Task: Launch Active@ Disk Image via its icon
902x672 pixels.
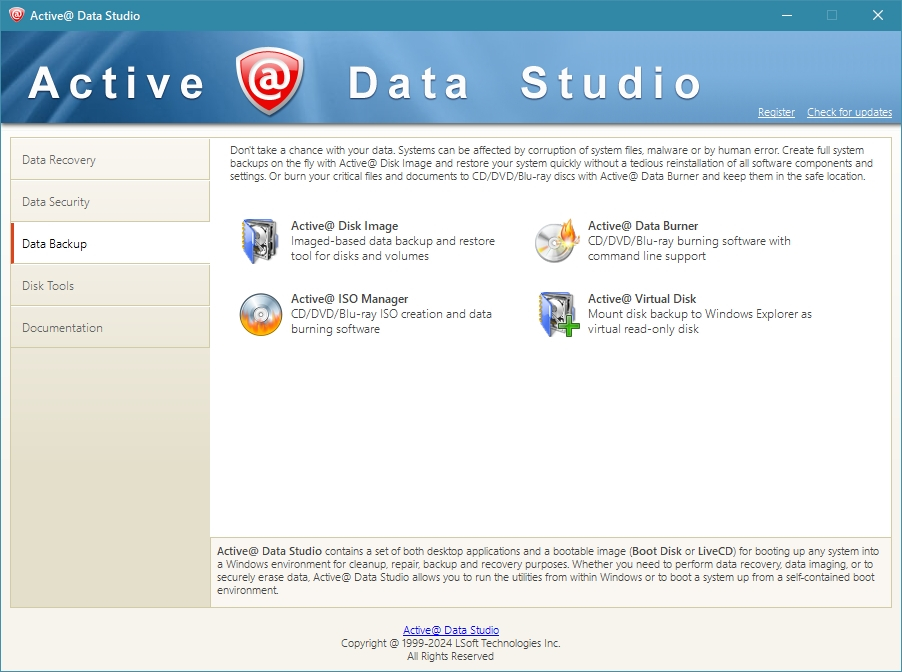Action: 261,241
